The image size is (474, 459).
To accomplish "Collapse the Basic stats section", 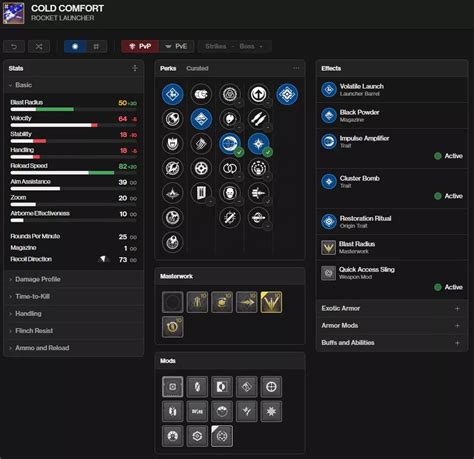I will [74, 85].
